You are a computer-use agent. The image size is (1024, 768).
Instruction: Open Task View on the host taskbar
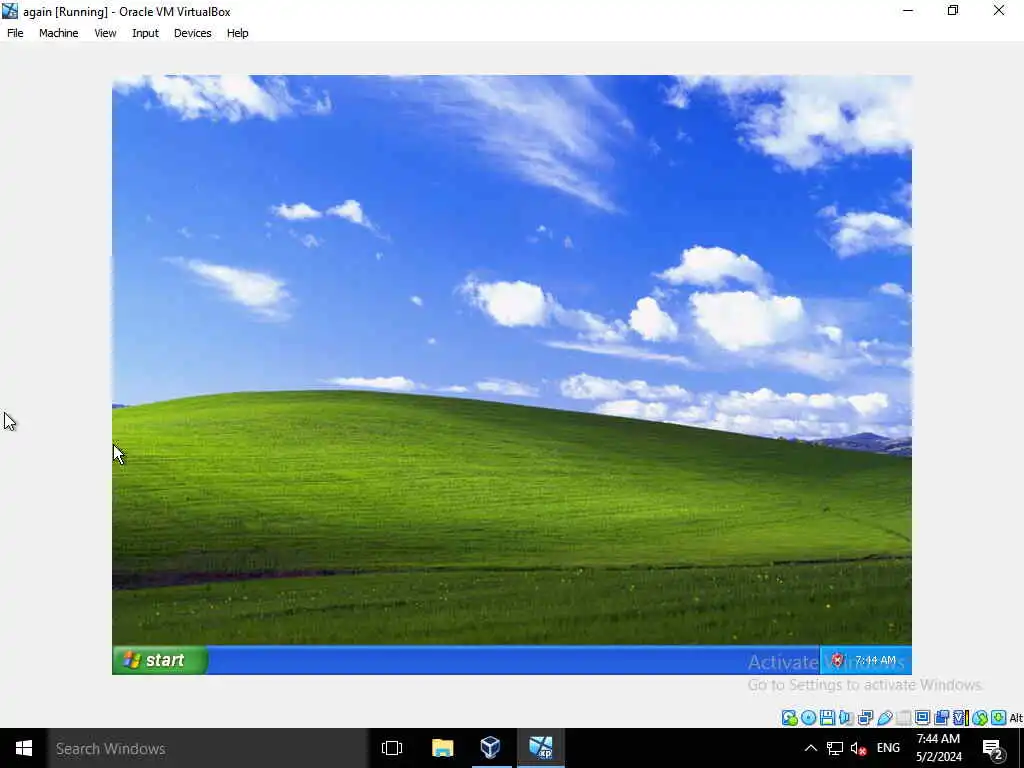[392, 748]
